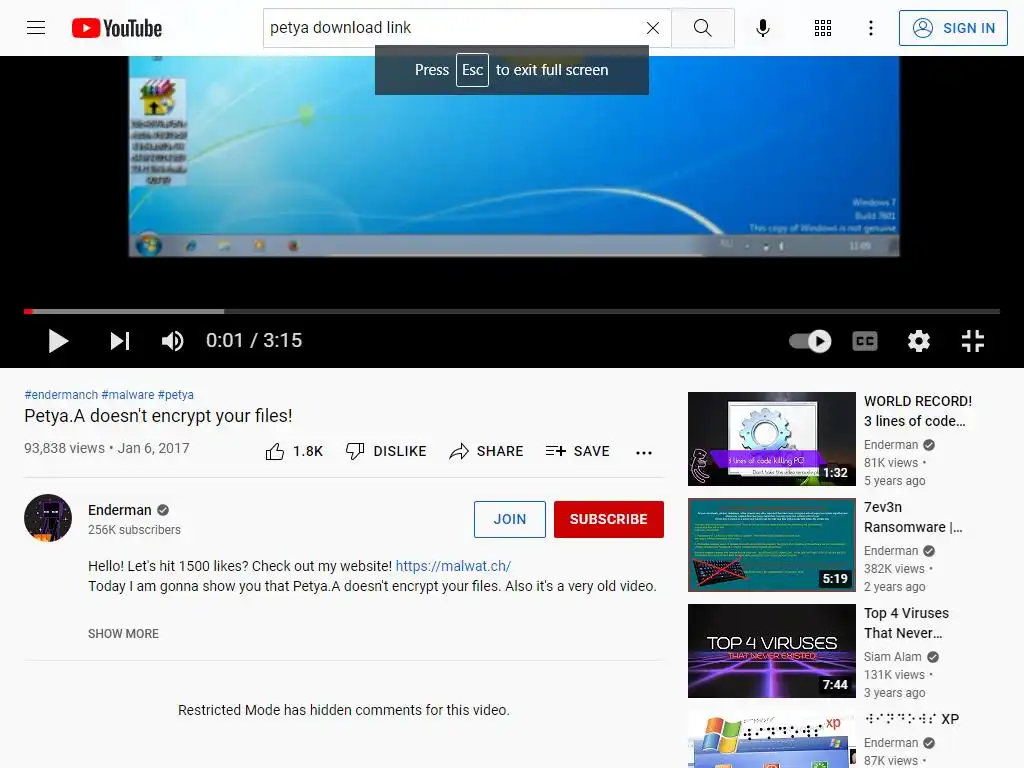
Task: Open the WORLD RECORD! video title
Action: click(918, 411)
